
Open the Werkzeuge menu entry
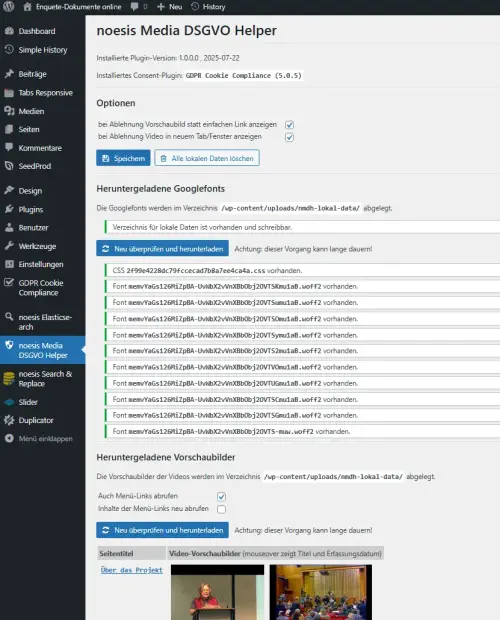pos(37,246)
